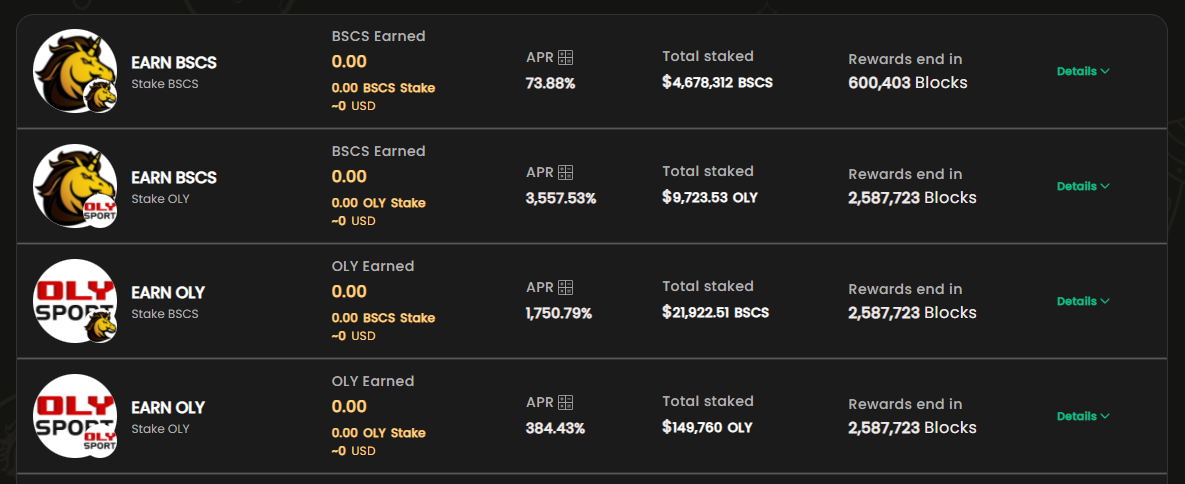Viewport: 1185px width, 484px height.
Task: Select the EARN BSCS Stake OLY title
Action: [174, 186]
